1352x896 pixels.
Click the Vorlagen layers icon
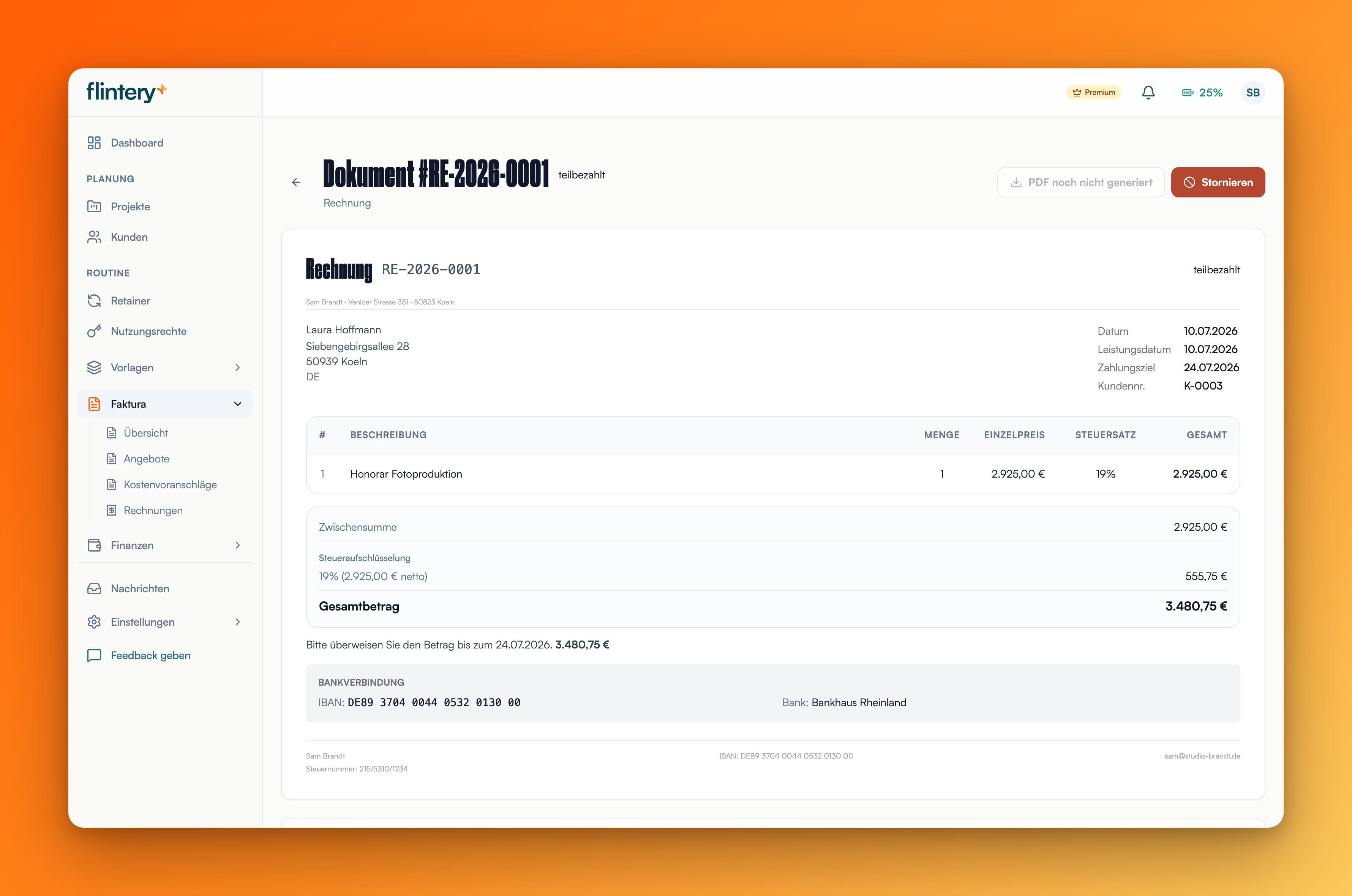pos(94,368)
